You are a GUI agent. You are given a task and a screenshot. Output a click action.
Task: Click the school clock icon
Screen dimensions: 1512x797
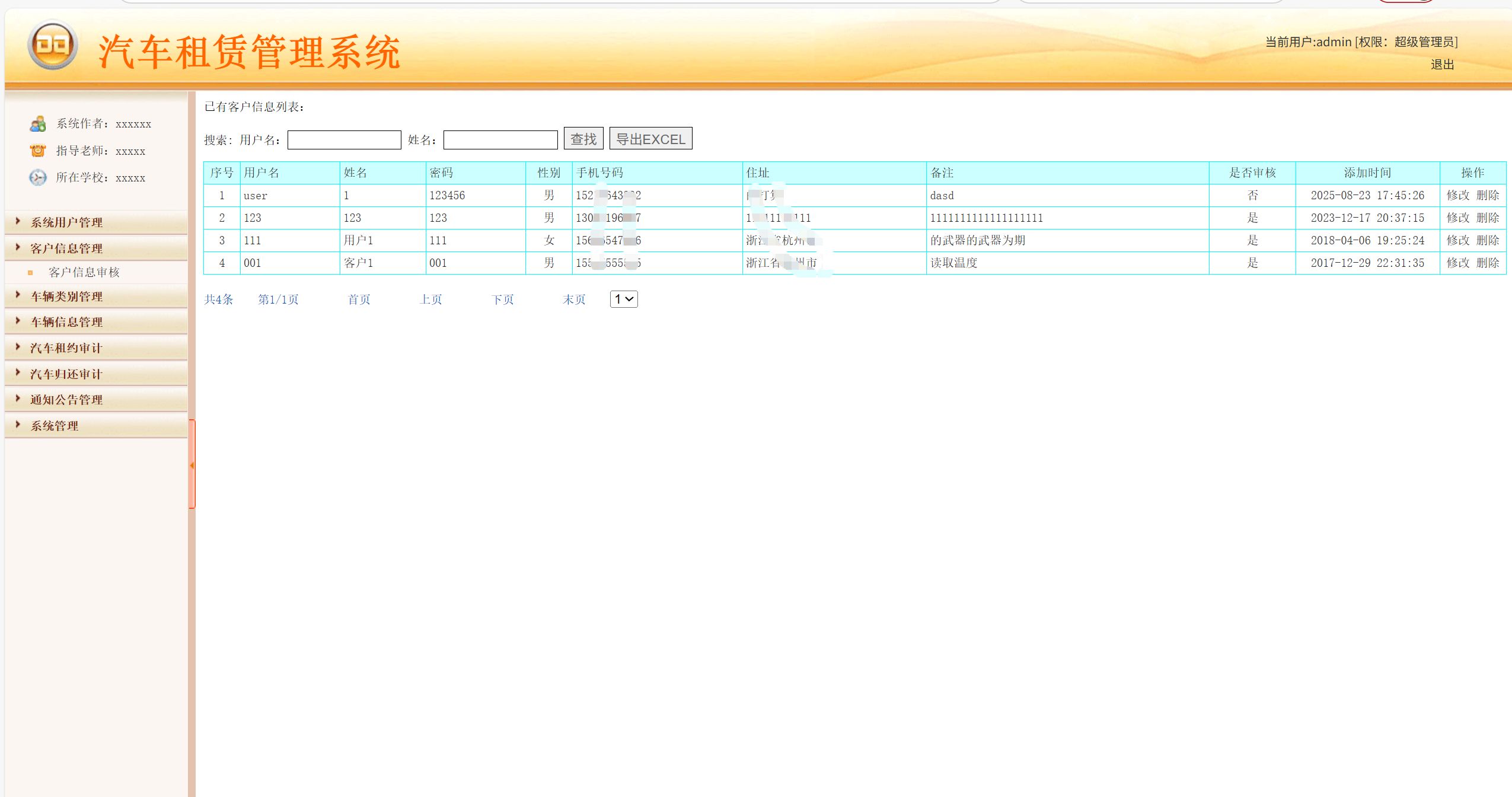pos(38,177)
